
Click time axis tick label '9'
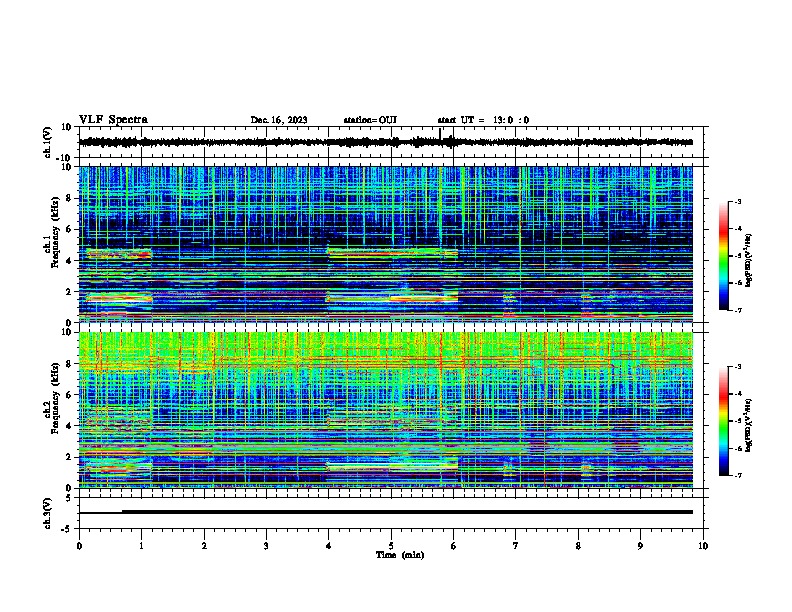640,546
